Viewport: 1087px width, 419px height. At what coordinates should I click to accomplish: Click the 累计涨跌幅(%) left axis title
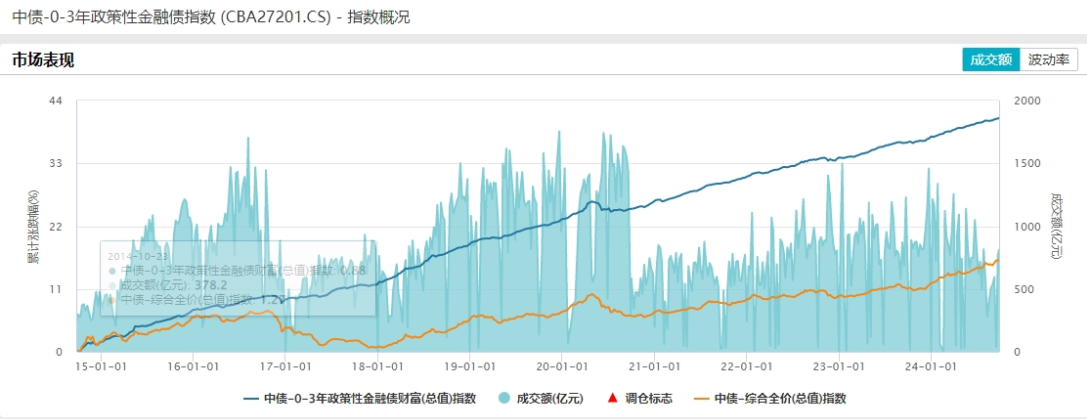pos(32,227)
